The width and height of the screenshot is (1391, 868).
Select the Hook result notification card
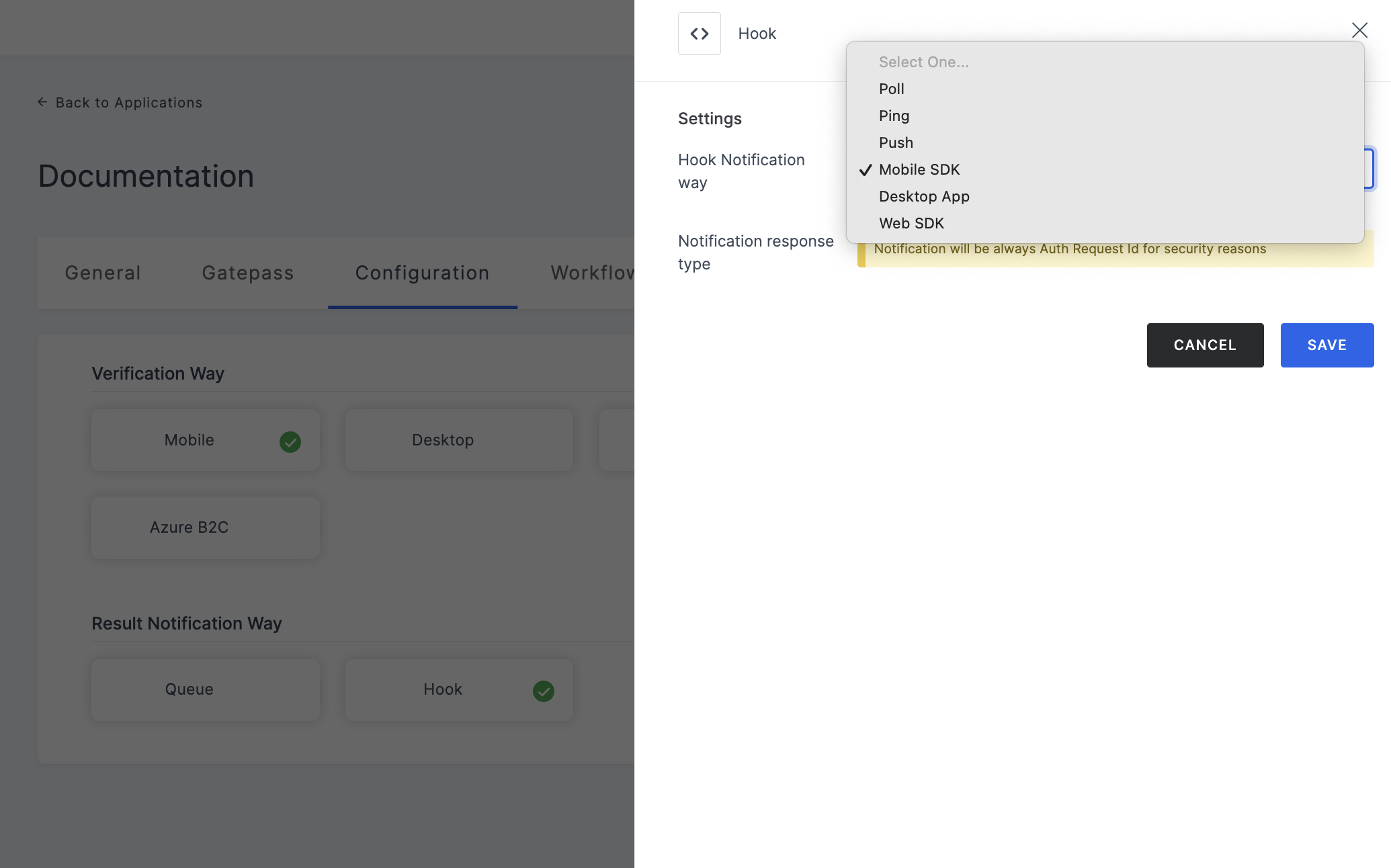coord(459,689)
